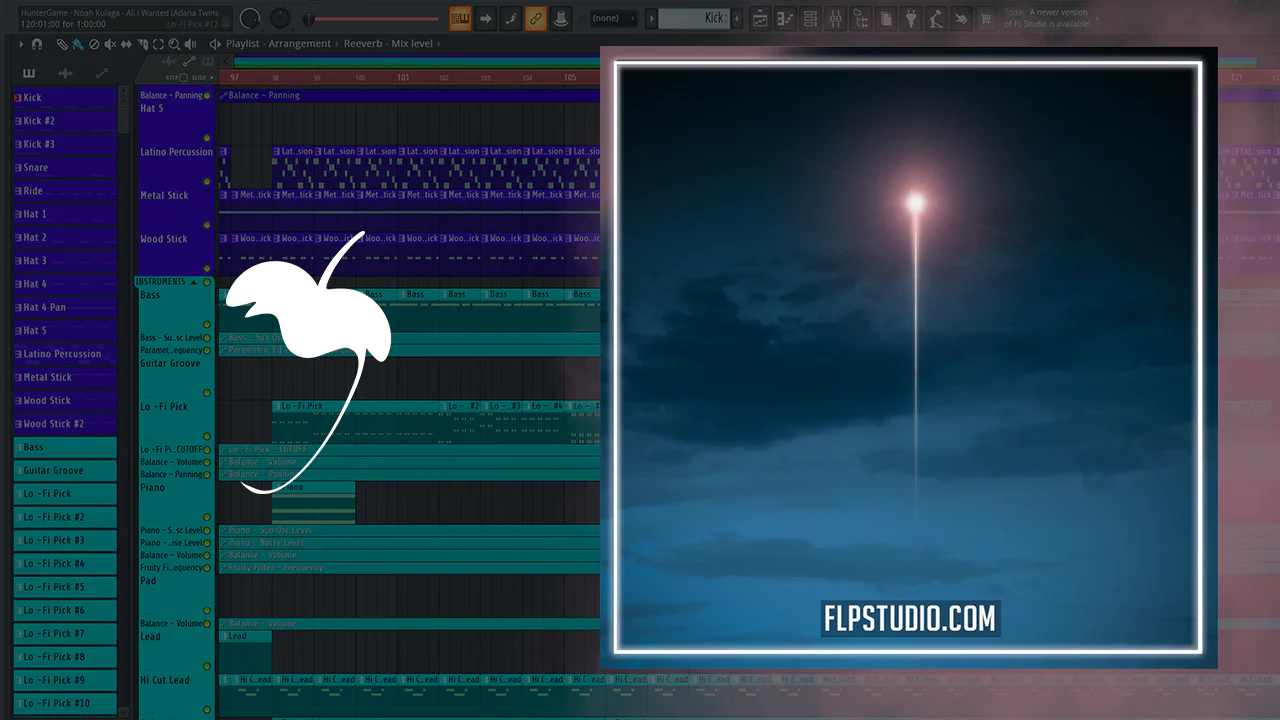Select the Draw pencil tool
This screenshot has width=1280, height=720.
(62, 44)
